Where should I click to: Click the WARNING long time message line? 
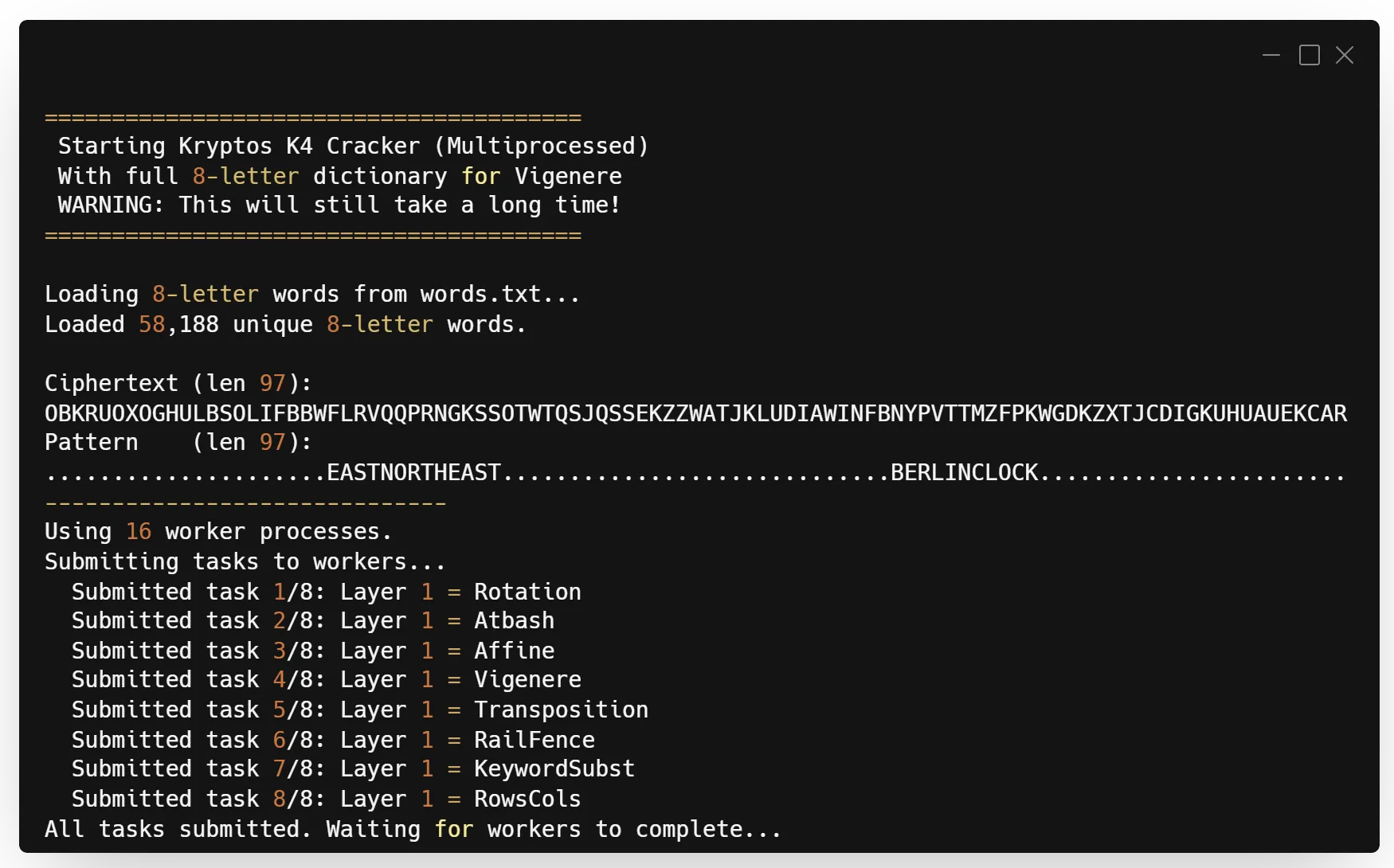(x=339, y=205)
